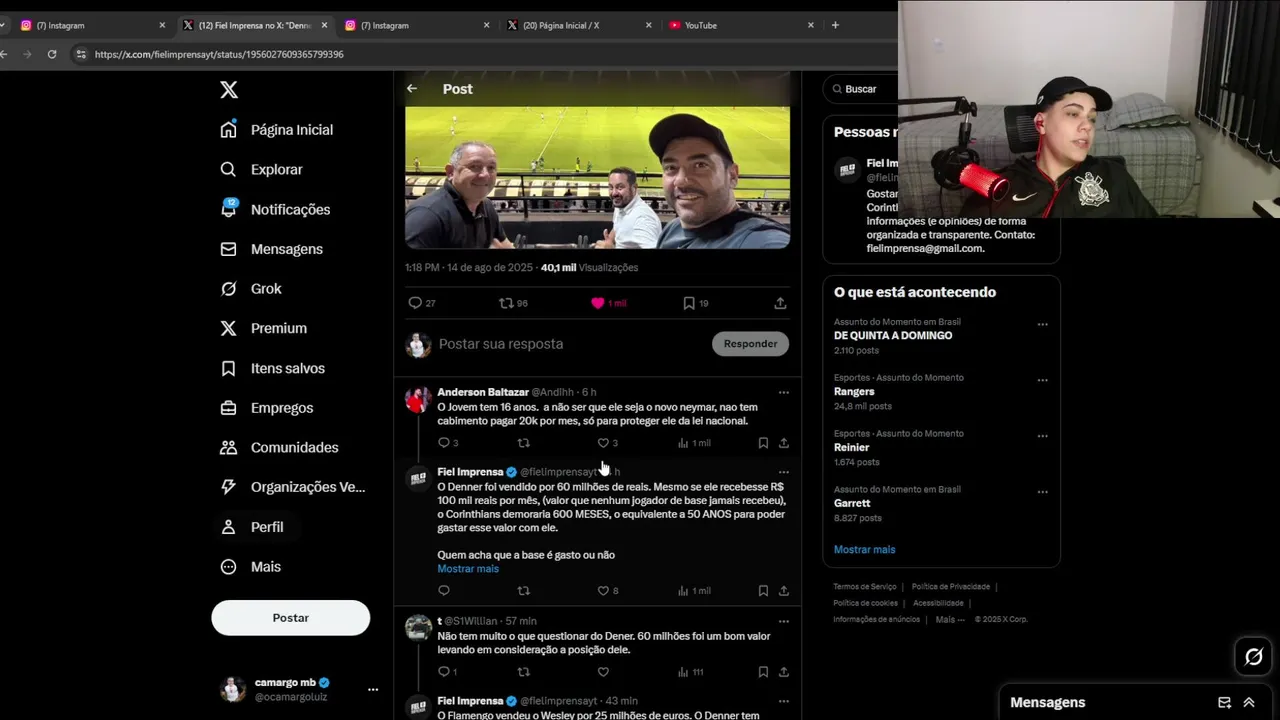Open more options on Fiel Imprensa's Denner reply
The image size is (1280, 720).
click(783, 472)
